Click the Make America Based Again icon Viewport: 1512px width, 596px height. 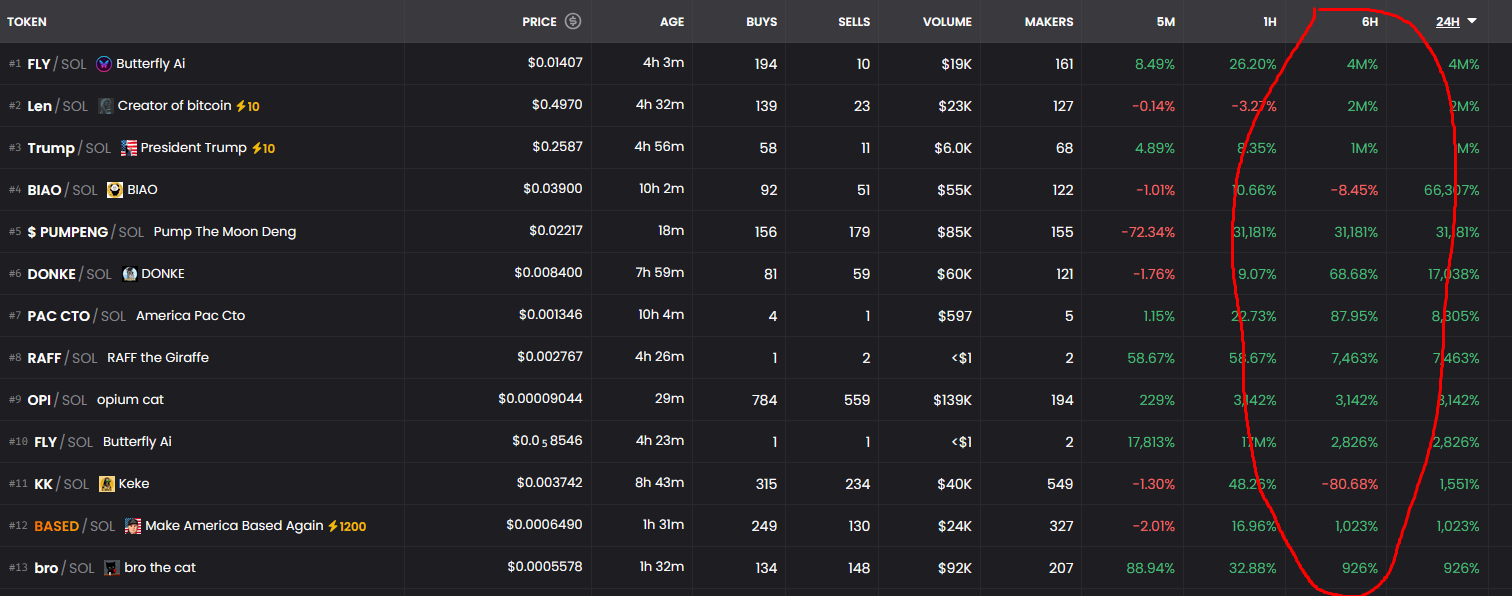(x=133, y=526)
